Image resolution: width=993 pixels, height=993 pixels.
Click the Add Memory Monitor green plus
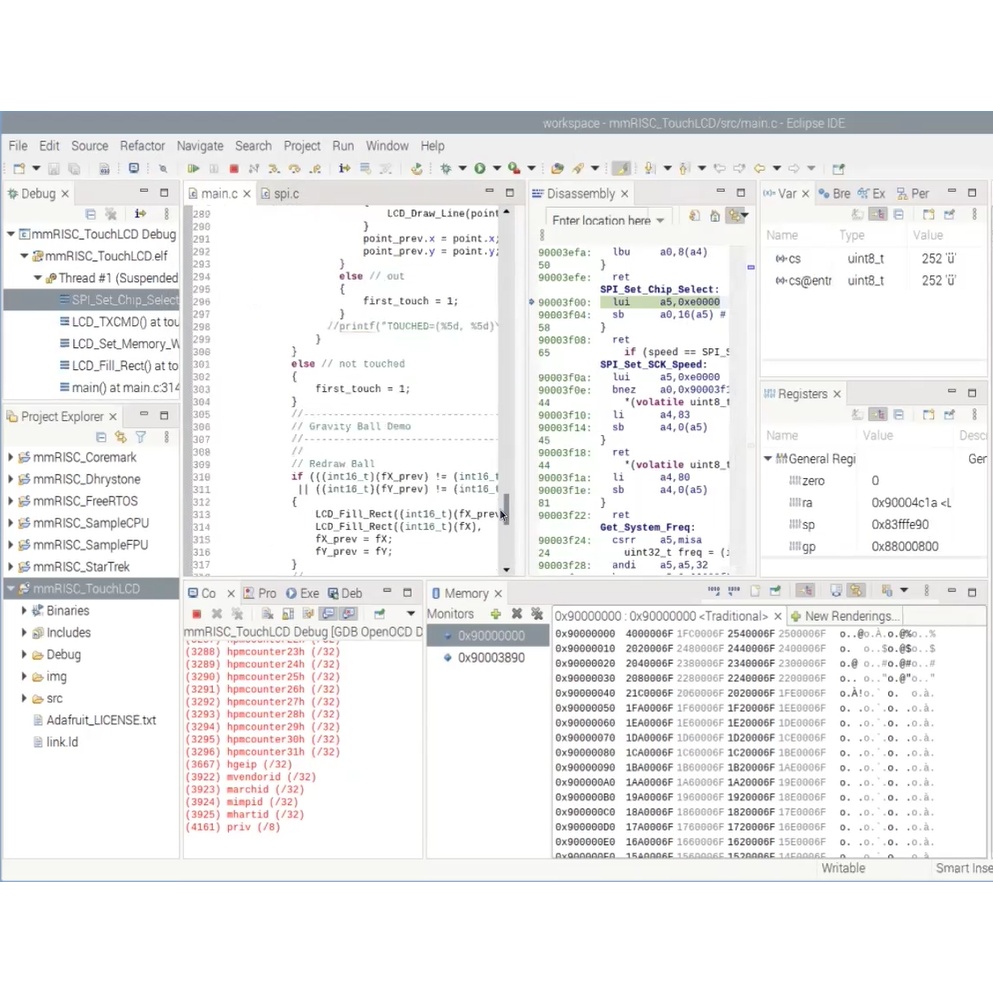point(496,614)
